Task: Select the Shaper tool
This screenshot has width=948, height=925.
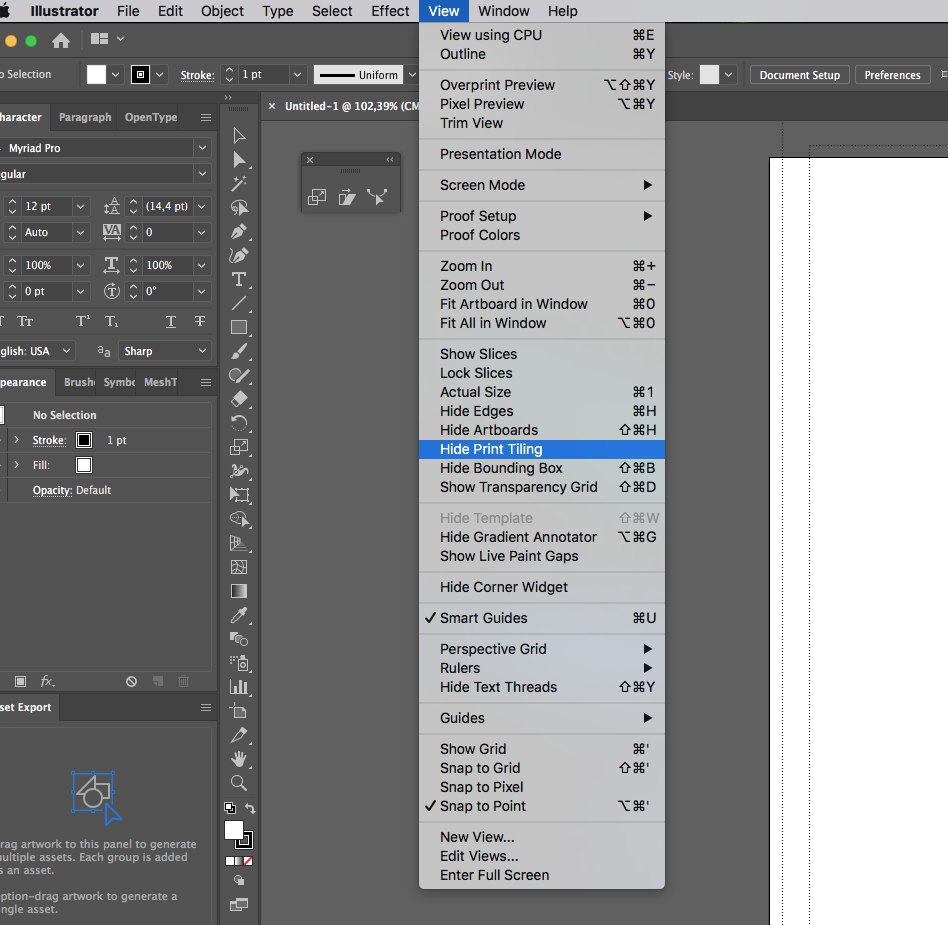Action: (x=239, y=375)
